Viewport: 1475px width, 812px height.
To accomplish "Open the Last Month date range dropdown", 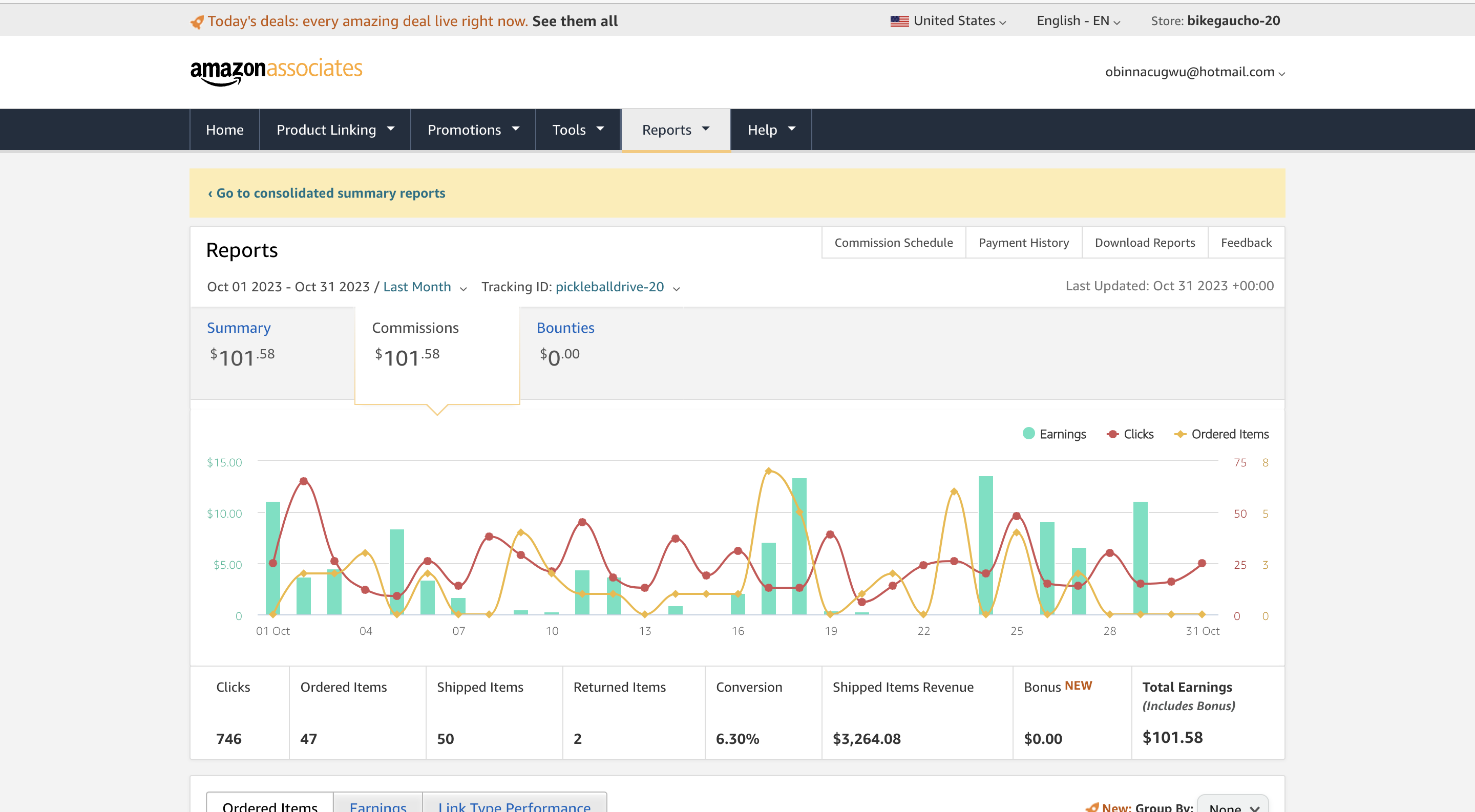I will click(x=425, y=287).
